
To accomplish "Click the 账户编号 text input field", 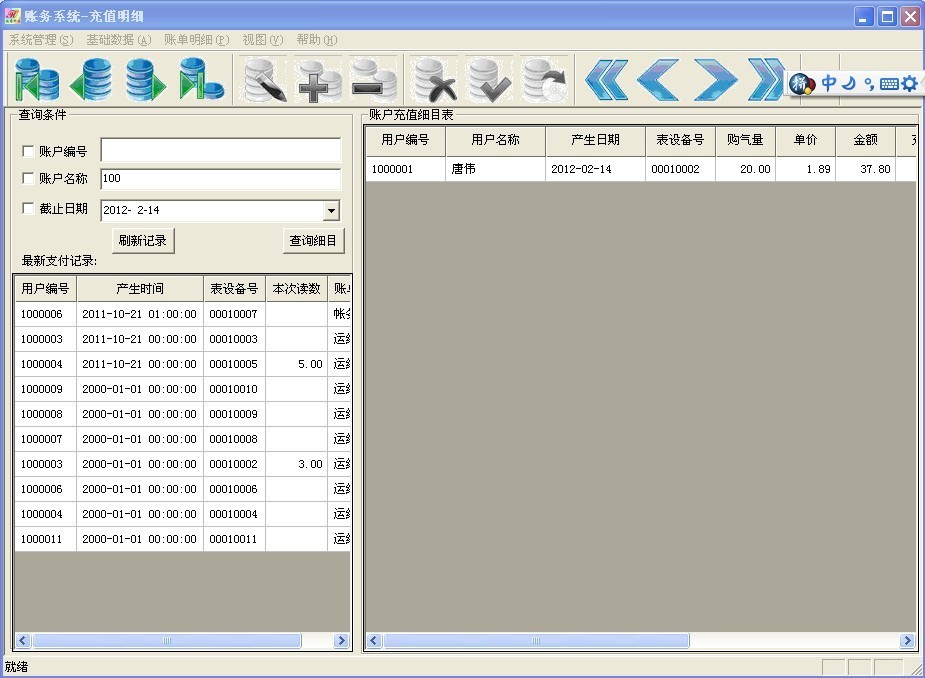I will tap(220, 151).
